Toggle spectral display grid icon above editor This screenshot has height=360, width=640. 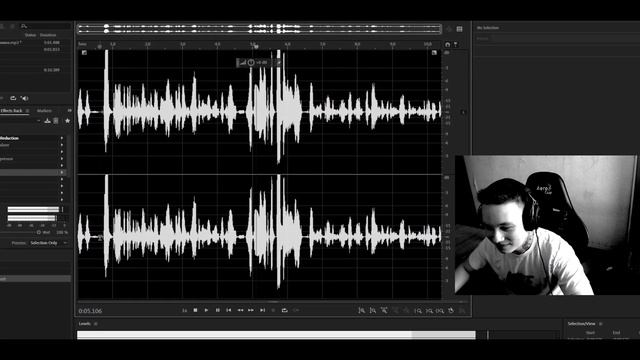tap(460, 29)
